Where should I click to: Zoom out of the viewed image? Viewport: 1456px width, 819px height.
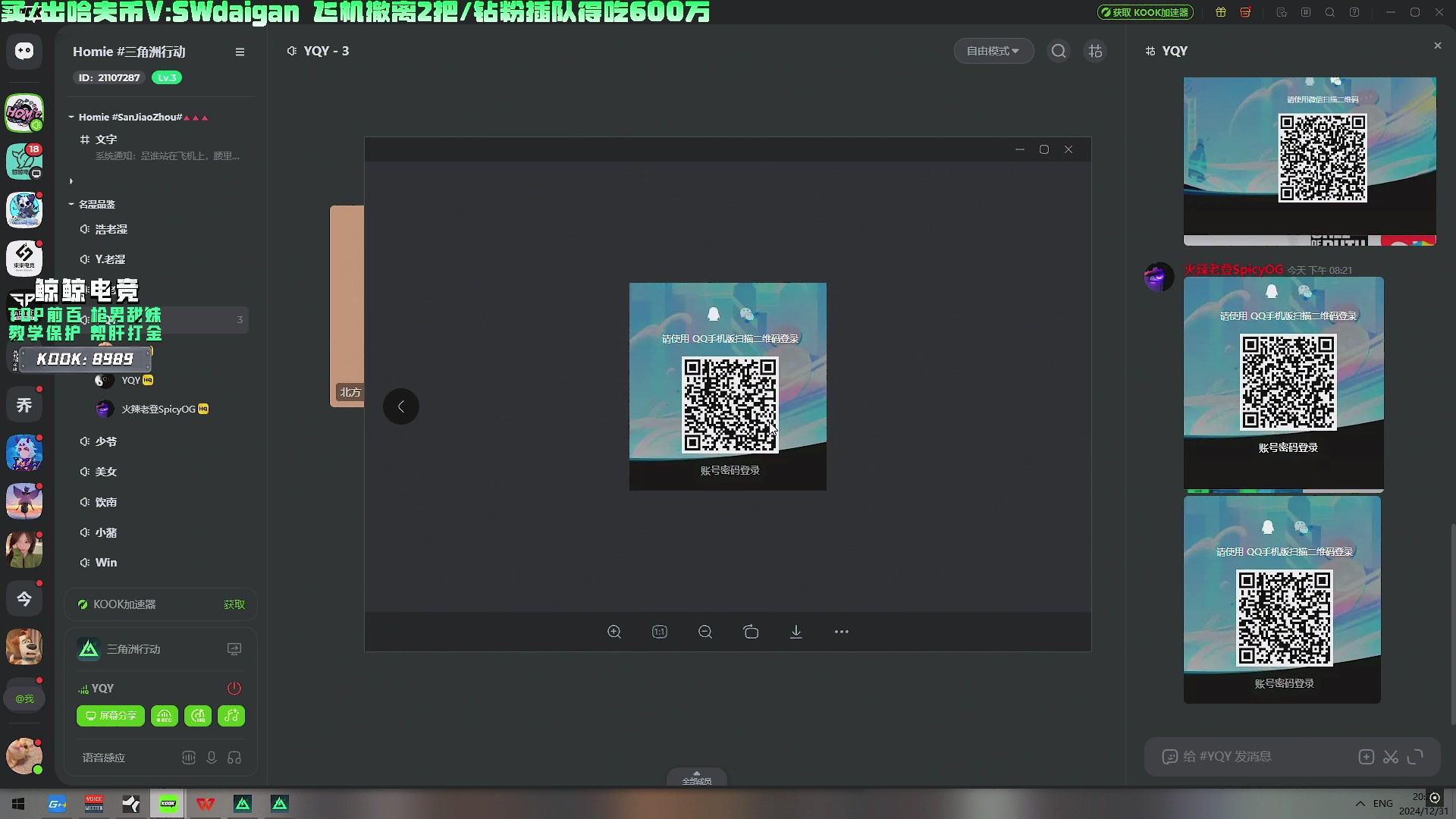pyautogui.click(x=705, y=632)
